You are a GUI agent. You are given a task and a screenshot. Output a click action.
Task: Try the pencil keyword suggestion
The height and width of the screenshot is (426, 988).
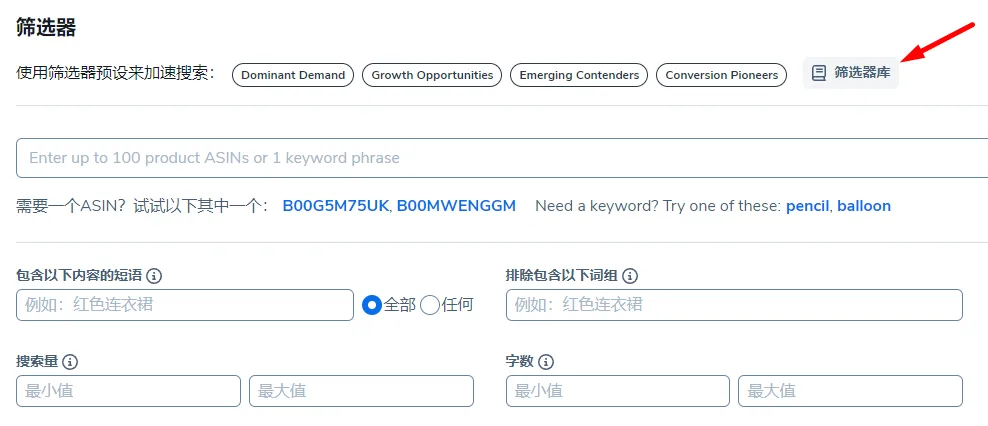pos(807,206)
